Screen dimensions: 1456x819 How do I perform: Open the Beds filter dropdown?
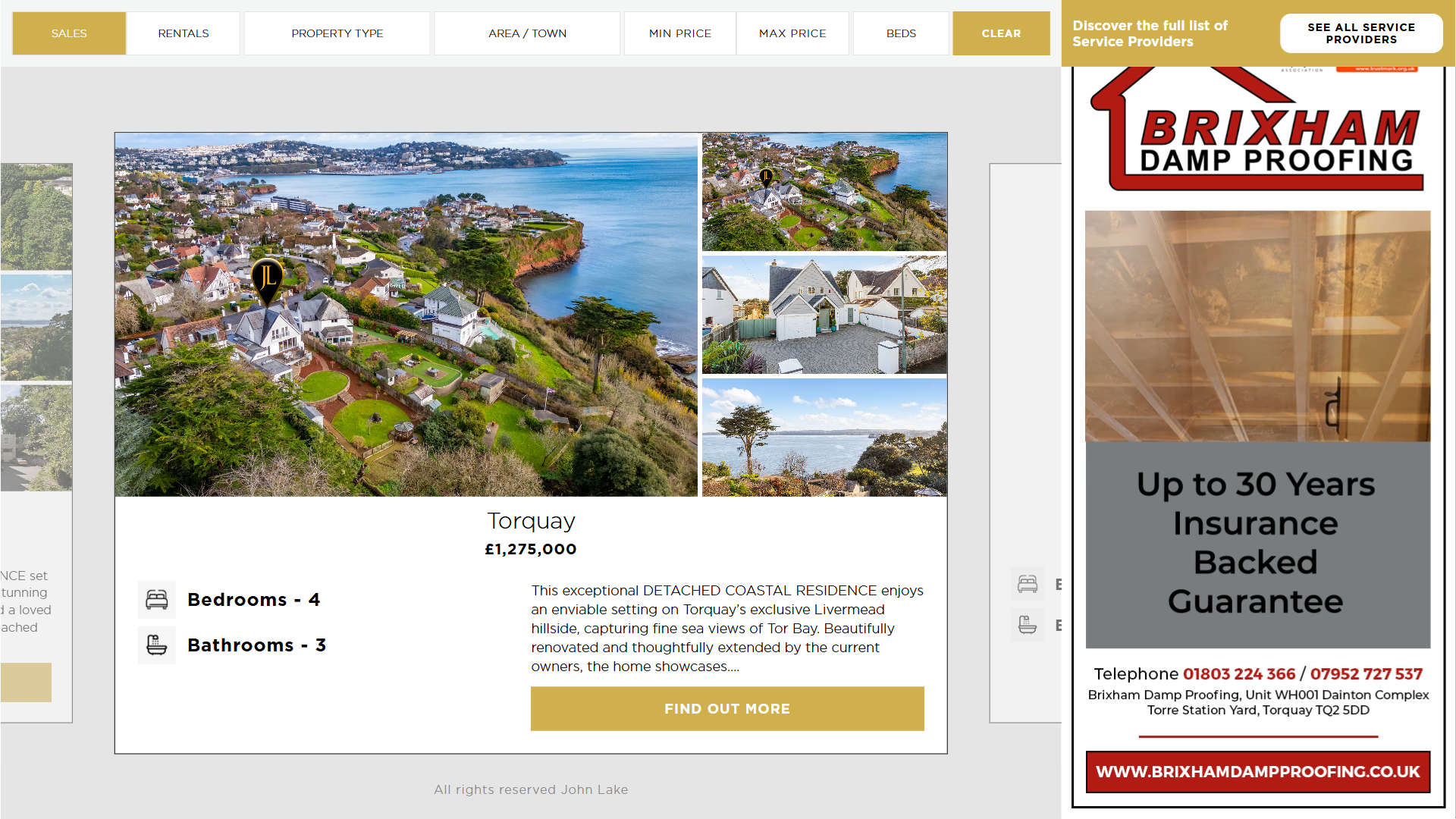901,33
